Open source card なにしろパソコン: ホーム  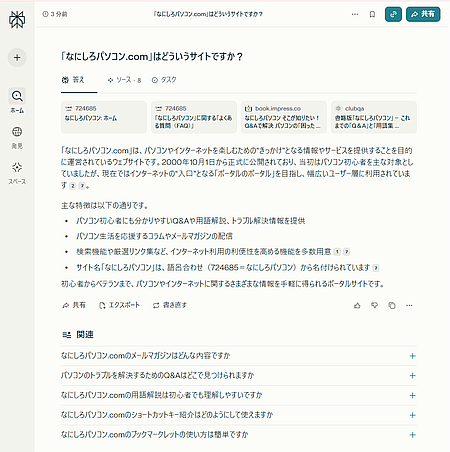tap(104, 117)
